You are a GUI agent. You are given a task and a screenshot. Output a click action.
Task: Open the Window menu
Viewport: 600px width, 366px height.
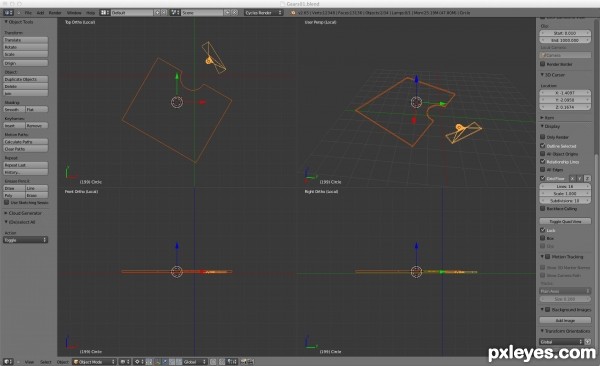(74, 13)
